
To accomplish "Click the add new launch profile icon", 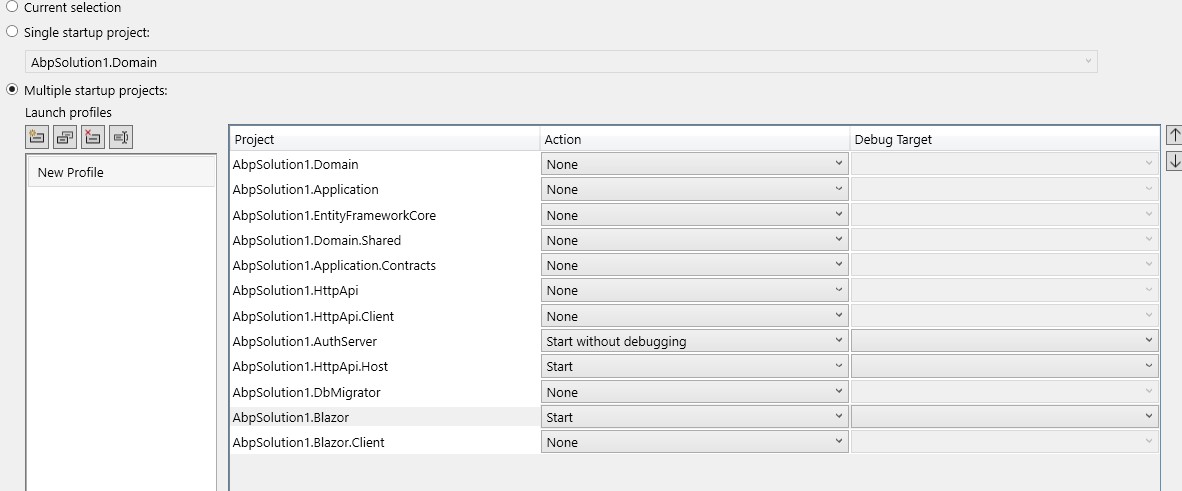I will 38,137.
